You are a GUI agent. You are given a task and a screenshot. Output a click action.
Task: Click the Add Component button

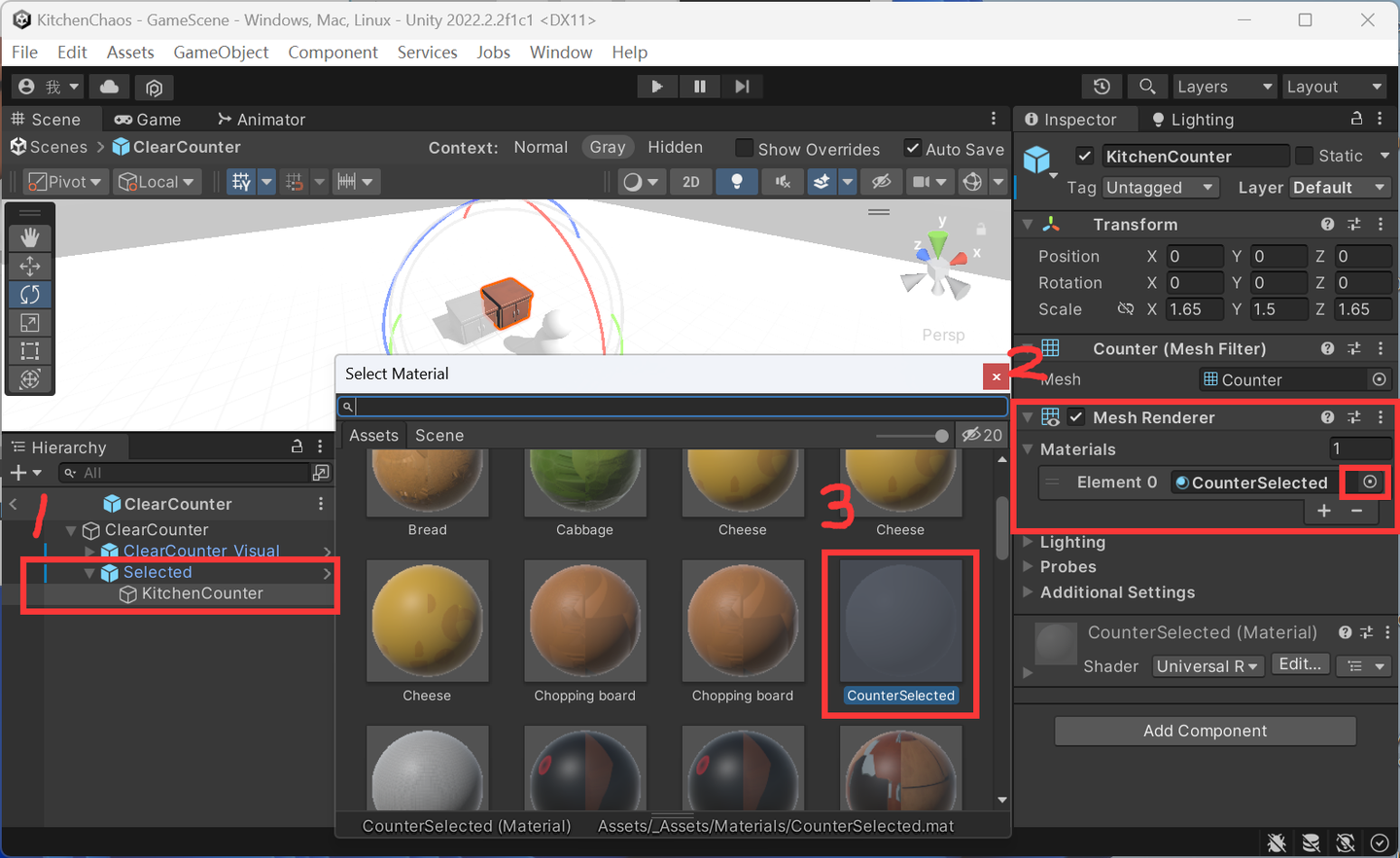1205,731
